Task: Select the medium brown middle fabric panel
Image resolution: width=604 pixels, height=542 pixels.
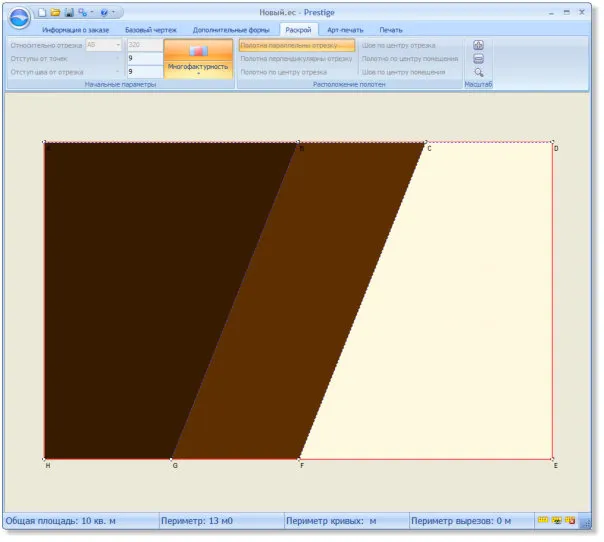Action: click(x=299, y=300)
